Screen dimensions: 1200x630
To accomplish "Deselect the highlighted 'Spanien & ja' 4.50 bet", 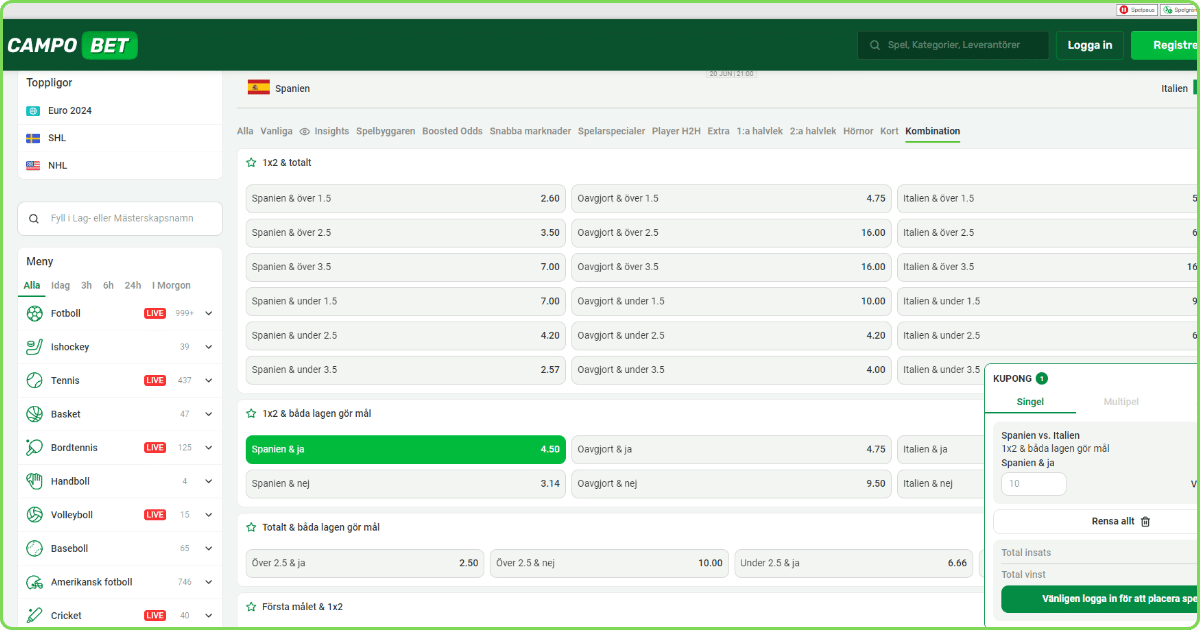I will [x=406, y=450].
